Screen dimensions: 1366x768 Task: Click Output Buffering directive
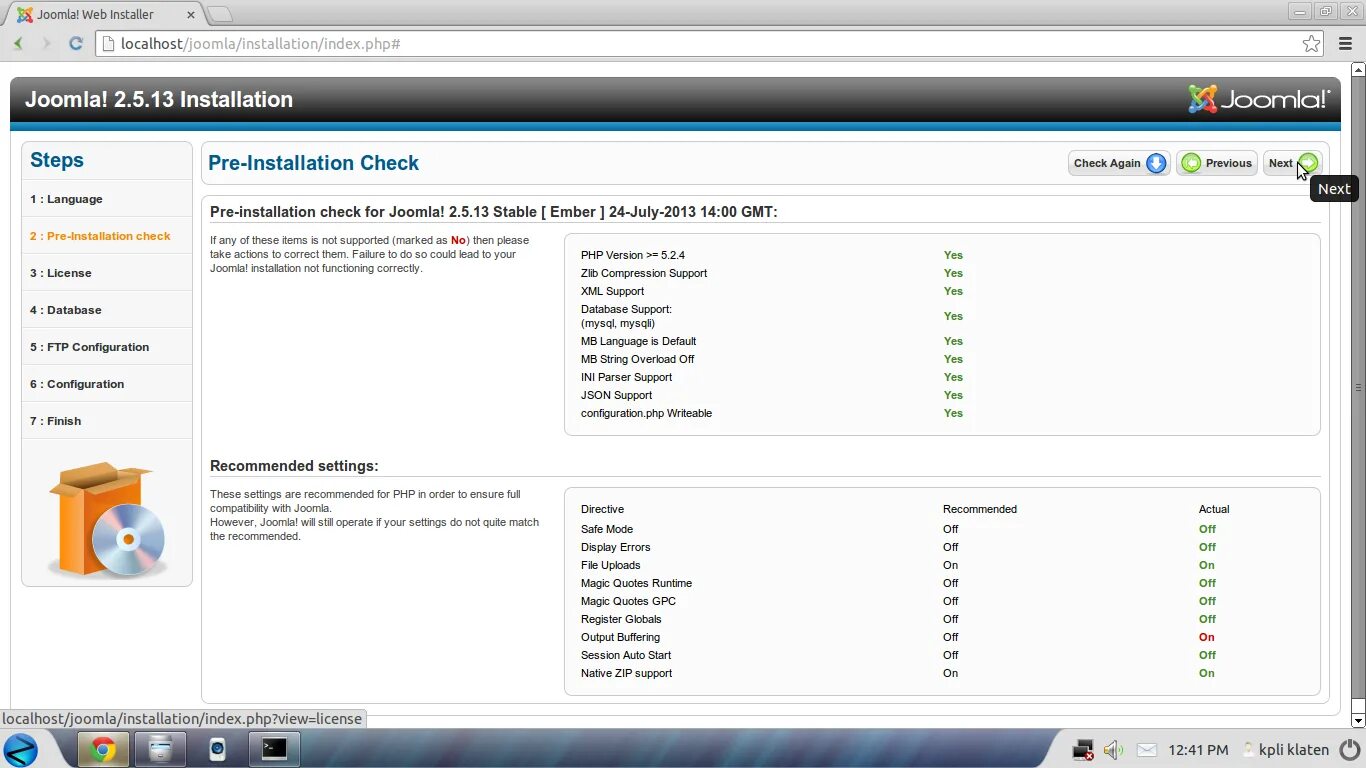[620, 637]
